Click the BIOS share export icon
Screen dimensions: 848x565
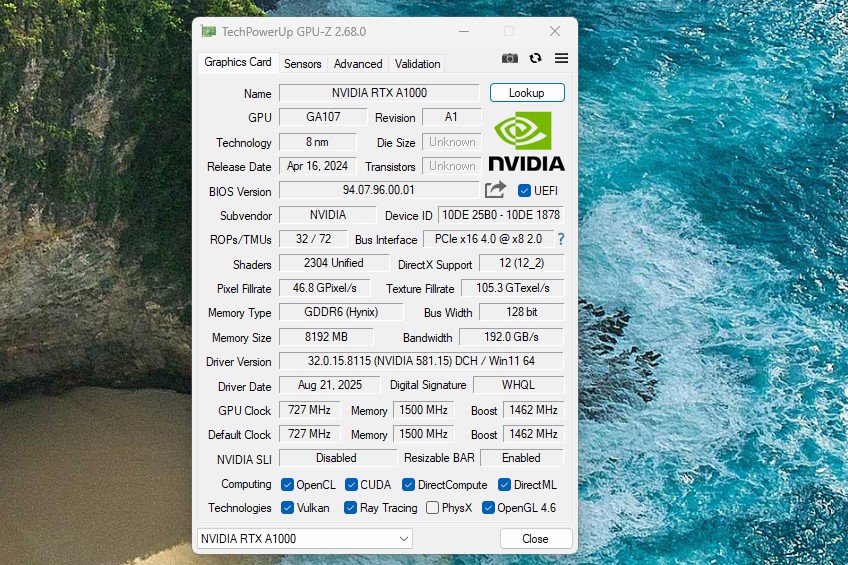tap(495, 190)
